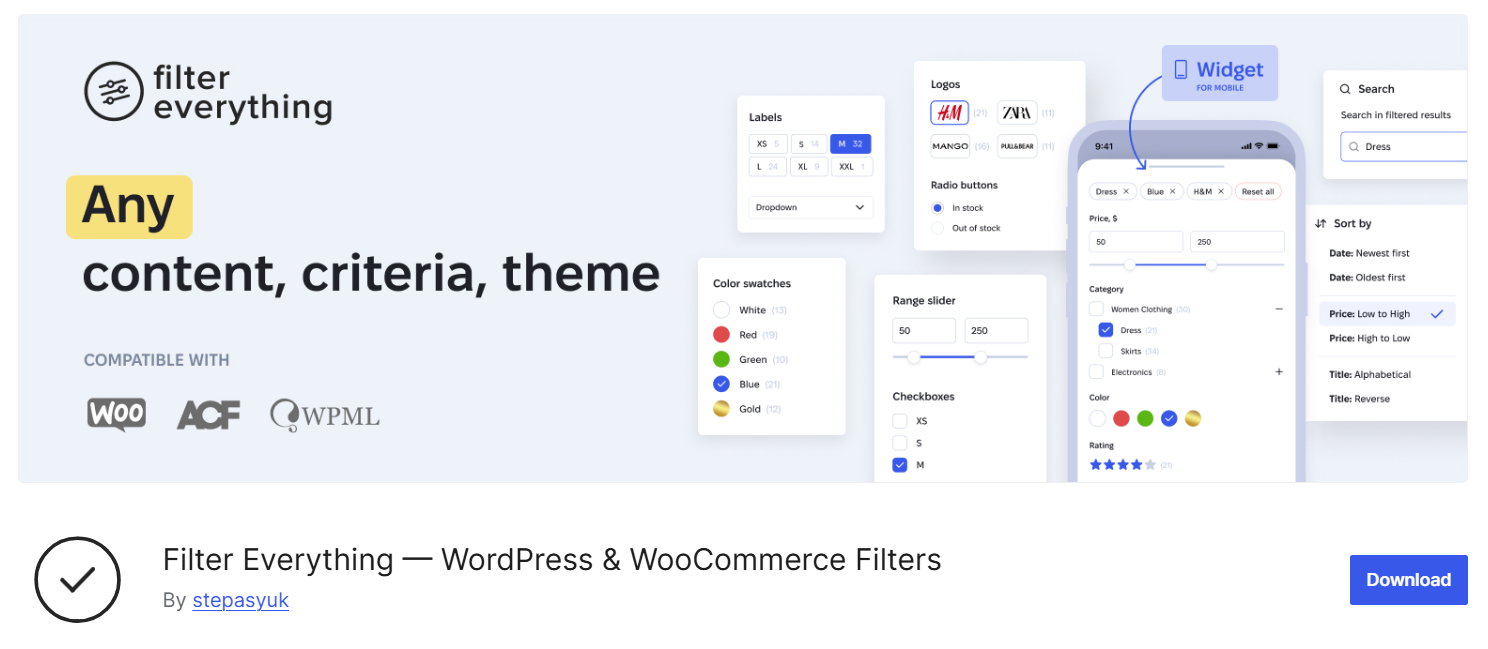Click the ACF compatibility logo
This screenshot has width=1488, height=649.
click(x=208, y=414)
